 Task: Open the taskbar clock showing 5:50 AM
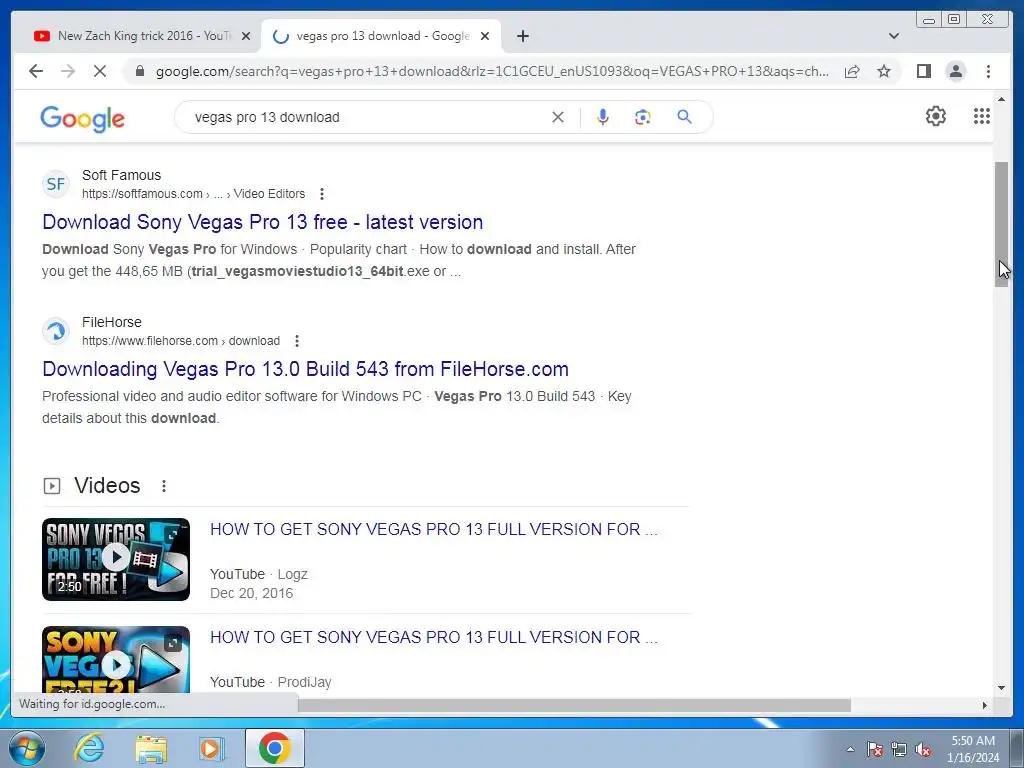973,749
